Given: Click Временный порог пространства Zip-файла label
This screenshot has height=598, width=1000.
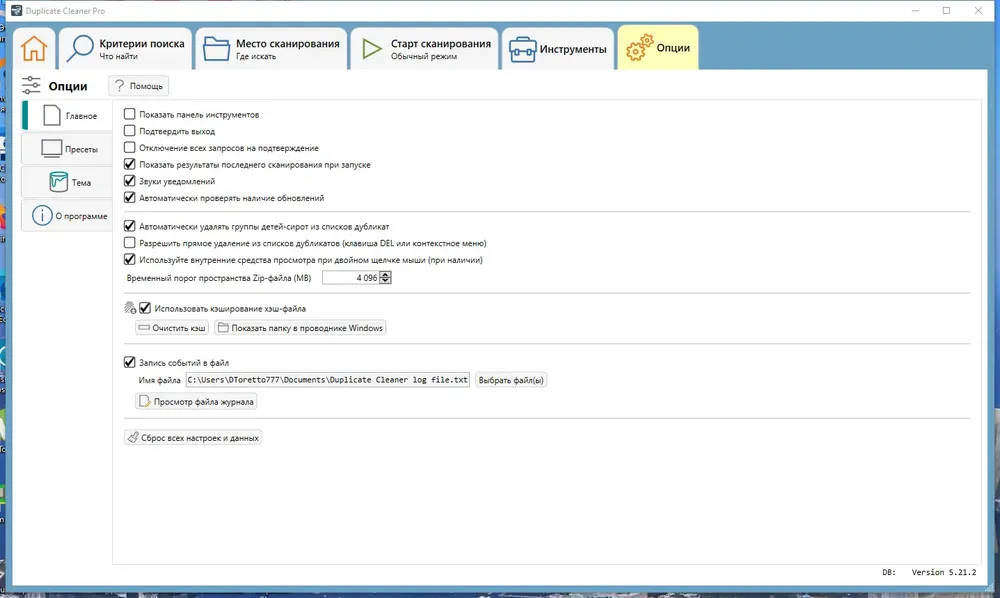Looking at the screenshot, I should coord(219,278).
